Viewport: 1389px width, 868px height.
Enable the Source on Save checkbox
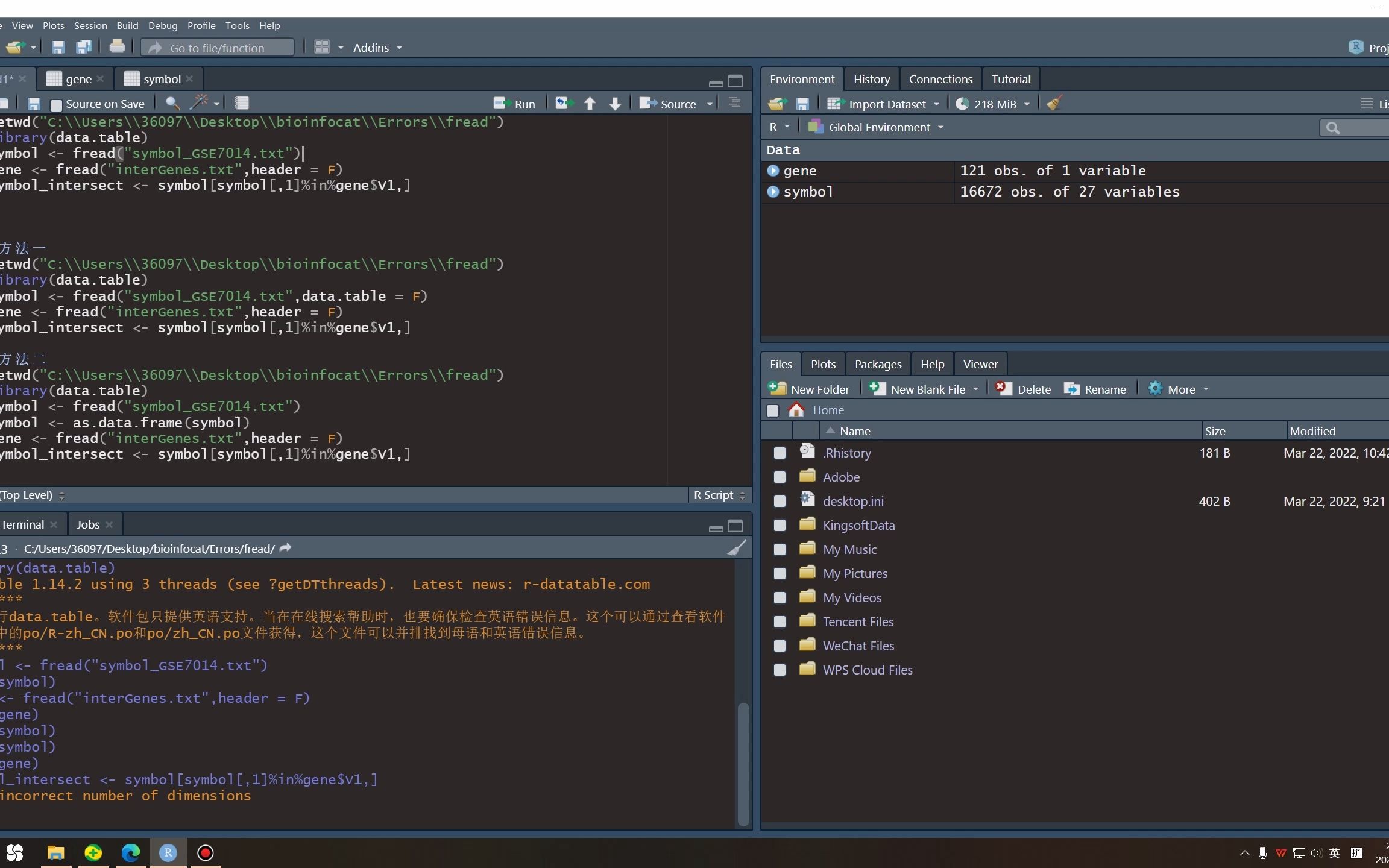pos(56,105)
